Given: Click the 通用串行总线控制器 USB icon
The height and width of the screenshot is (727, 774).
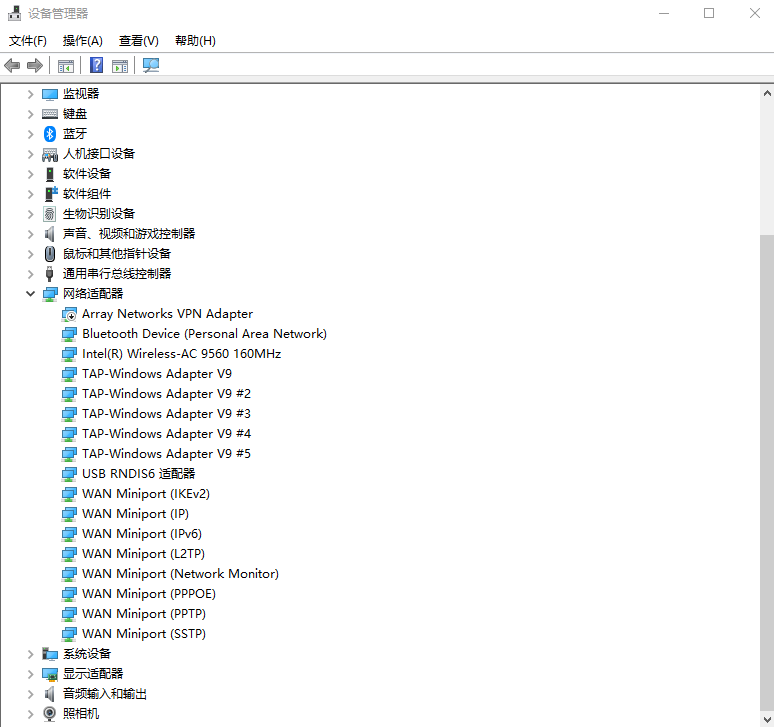Looking at the screenshot, I should tap(49, 274).
